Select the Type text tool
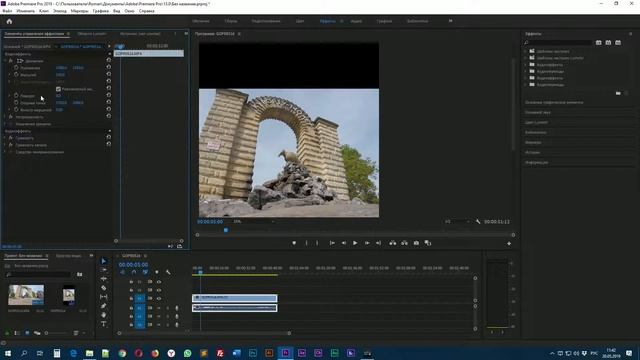The width and height of the screenshot is (640, 360). tap(104, 324)
